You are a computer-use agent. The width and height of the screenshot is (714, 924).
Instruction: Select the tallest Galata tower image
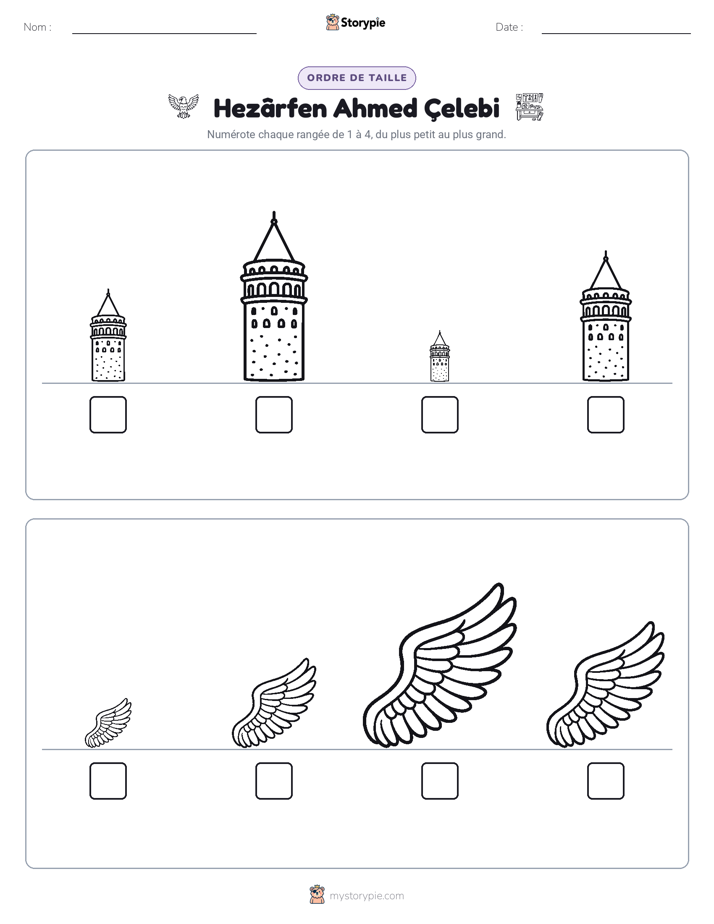[274, 296]
